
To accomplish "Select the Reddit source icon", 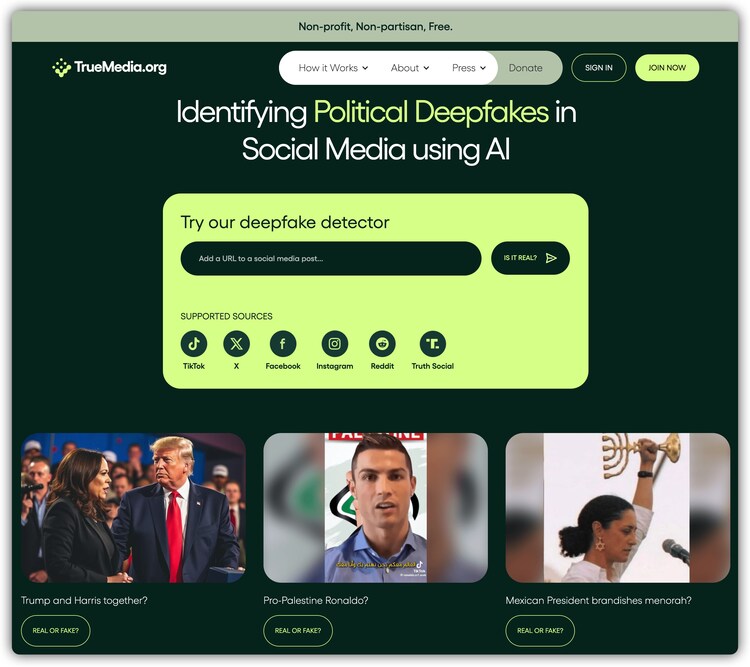I will [382, 344].
